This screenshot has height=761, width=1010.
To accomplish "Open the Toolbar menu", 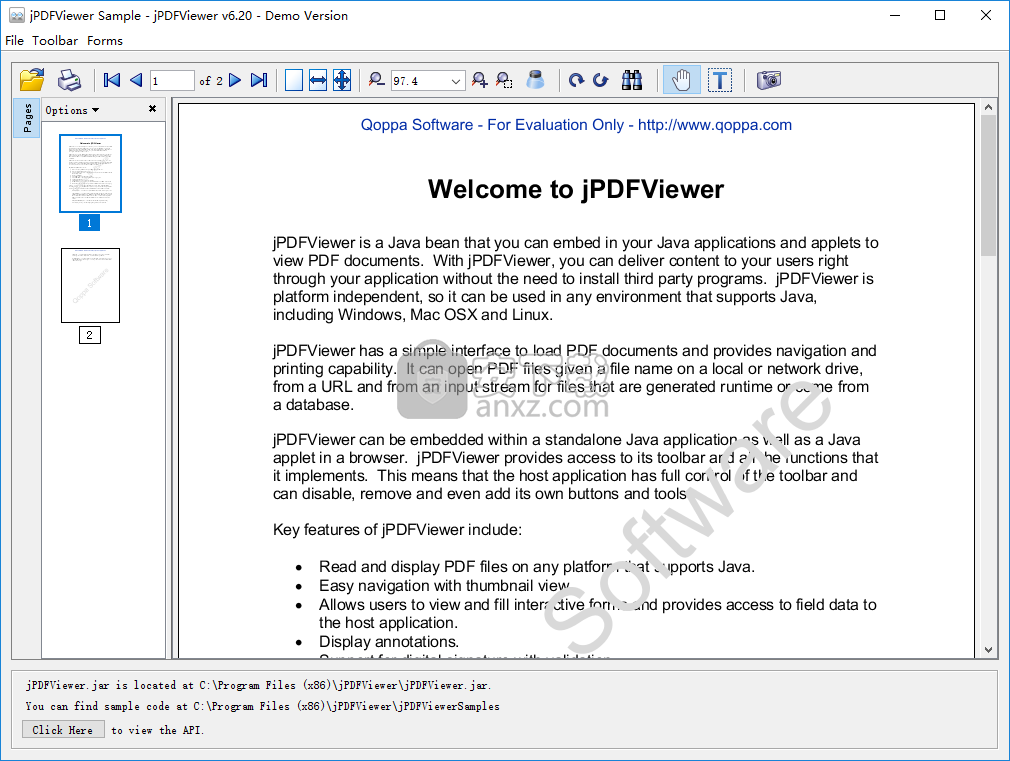I will pos(55,41).
